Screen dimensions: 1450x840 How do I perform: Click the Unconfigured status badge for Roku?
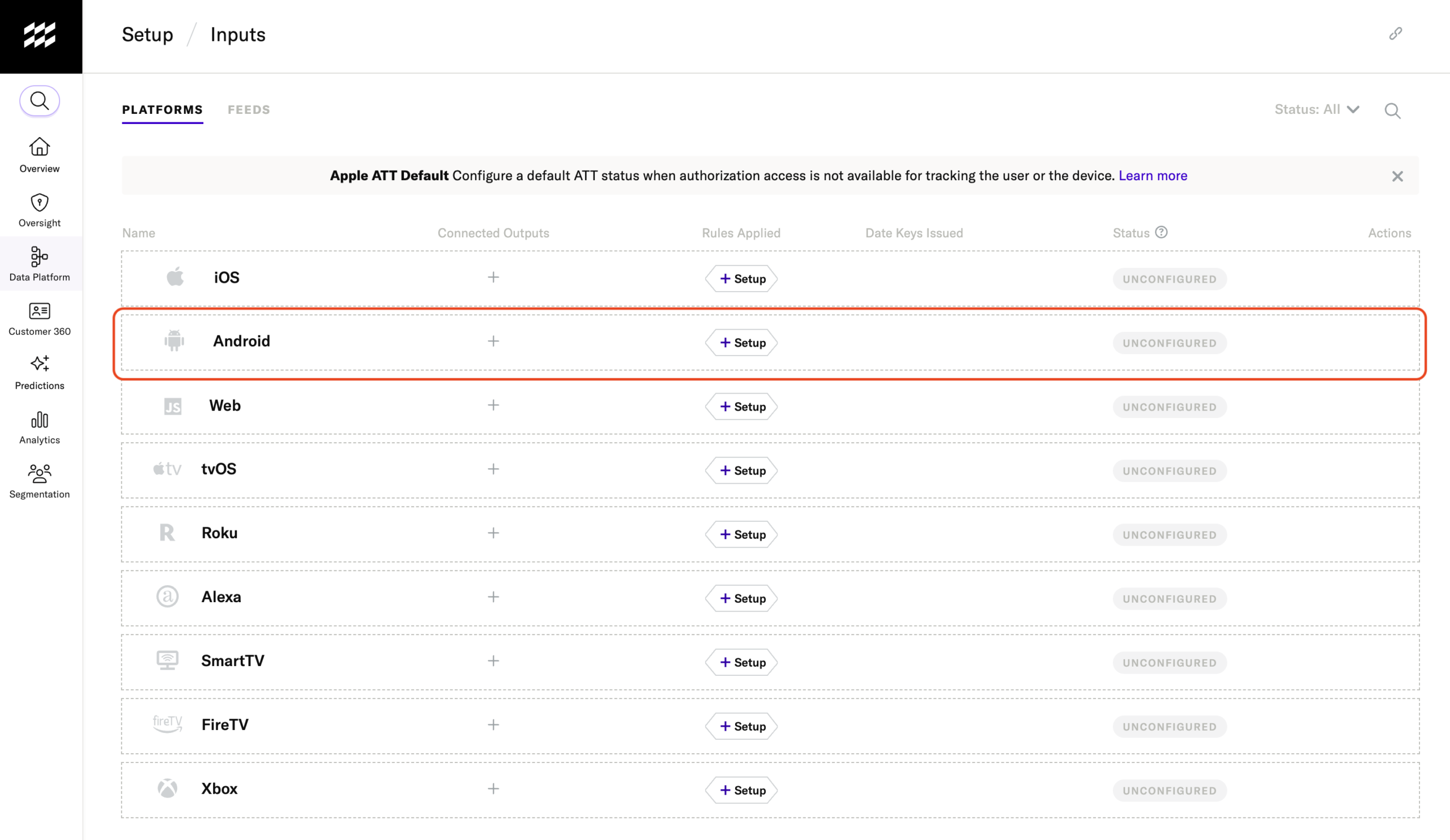[x=1169, y=535]
